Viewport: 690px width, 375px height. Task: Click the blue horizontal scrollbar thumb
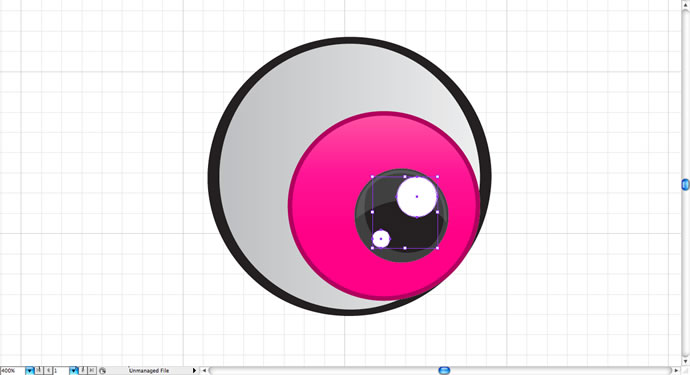tap(444, 371)
